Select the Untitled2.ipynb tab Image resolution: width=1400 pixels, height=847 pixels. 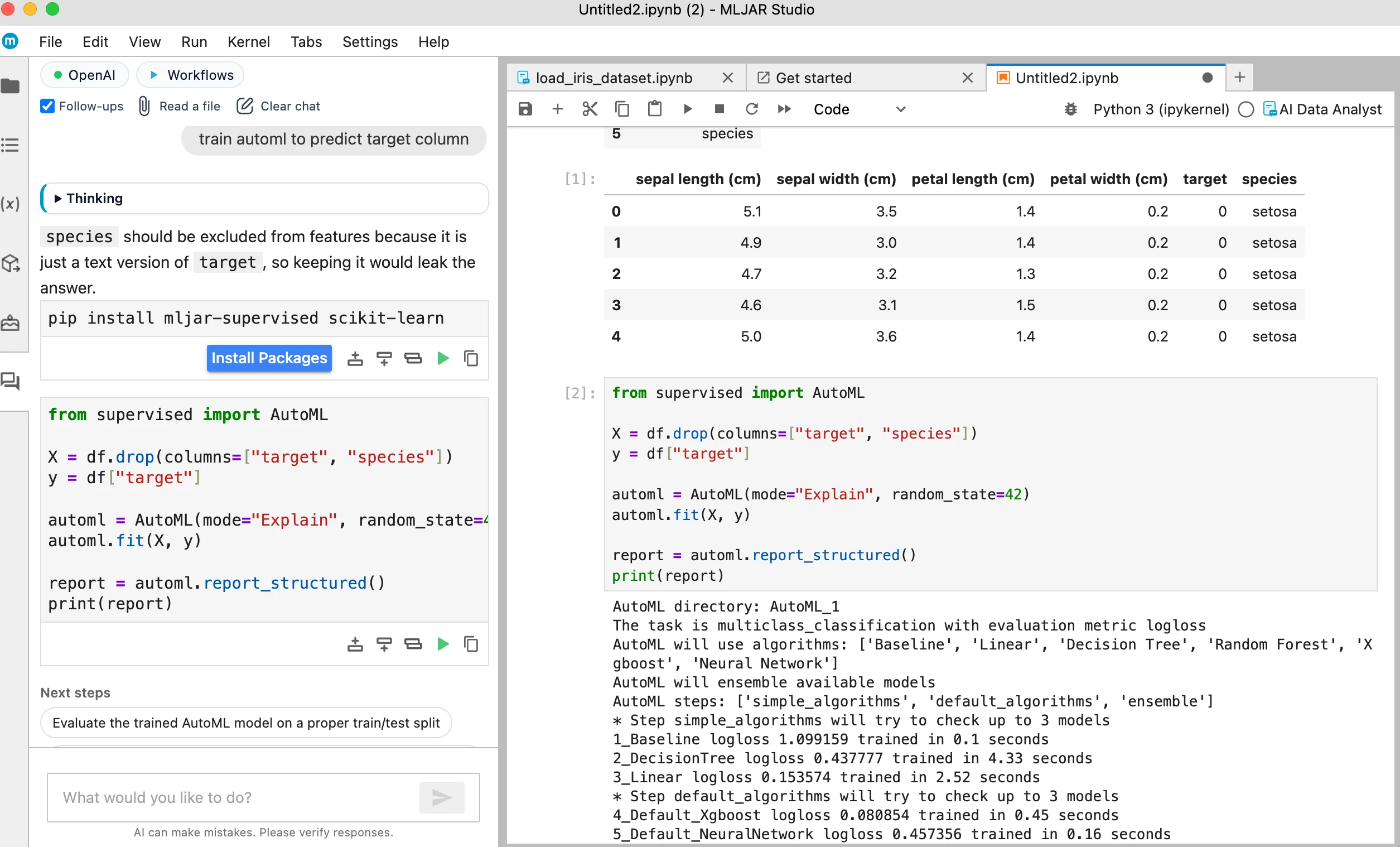pyautogui.click(x=1066, y=78)
